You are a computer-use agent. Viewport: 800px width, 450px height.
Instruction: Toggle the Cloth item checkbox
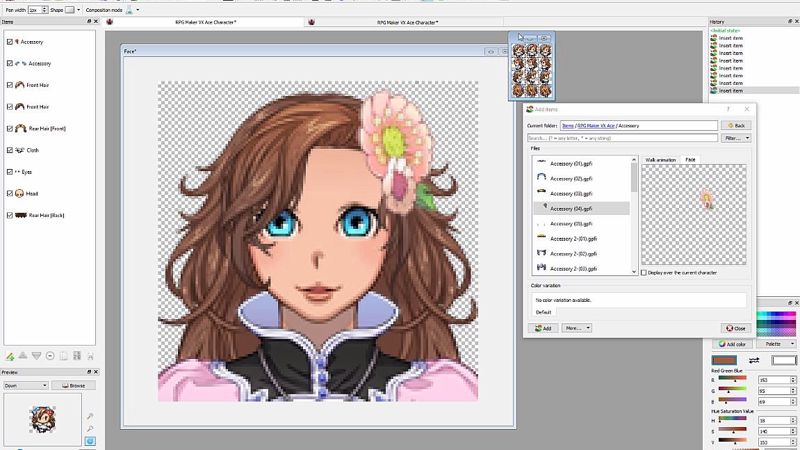[x=10, y=150]
